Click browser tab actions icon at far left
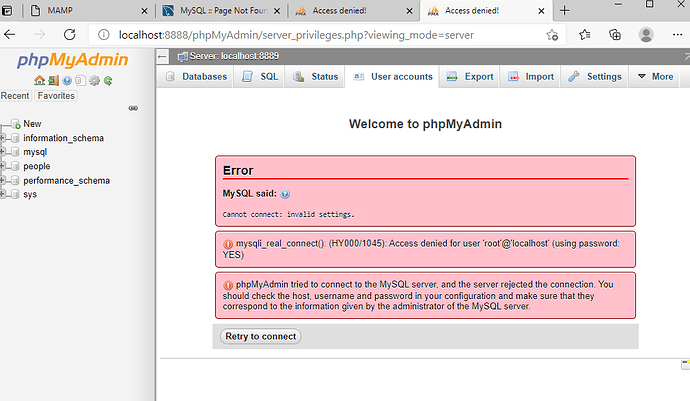The image size is (690, 401). tap(7, 11)
